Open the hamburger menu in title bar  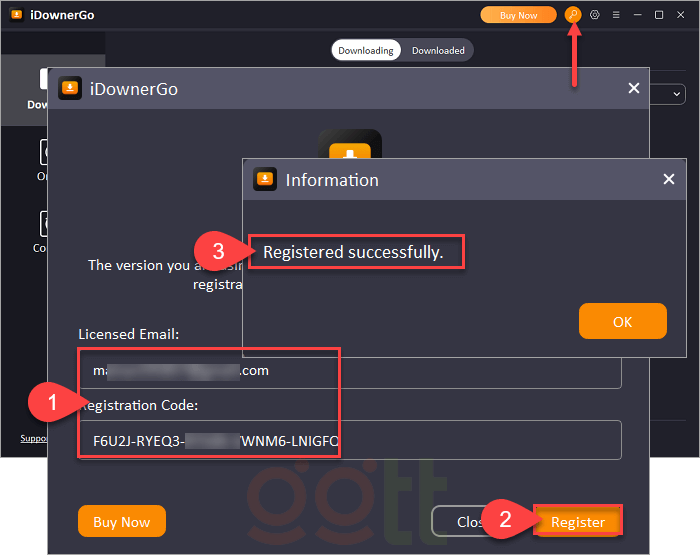(x=616, y=15)
